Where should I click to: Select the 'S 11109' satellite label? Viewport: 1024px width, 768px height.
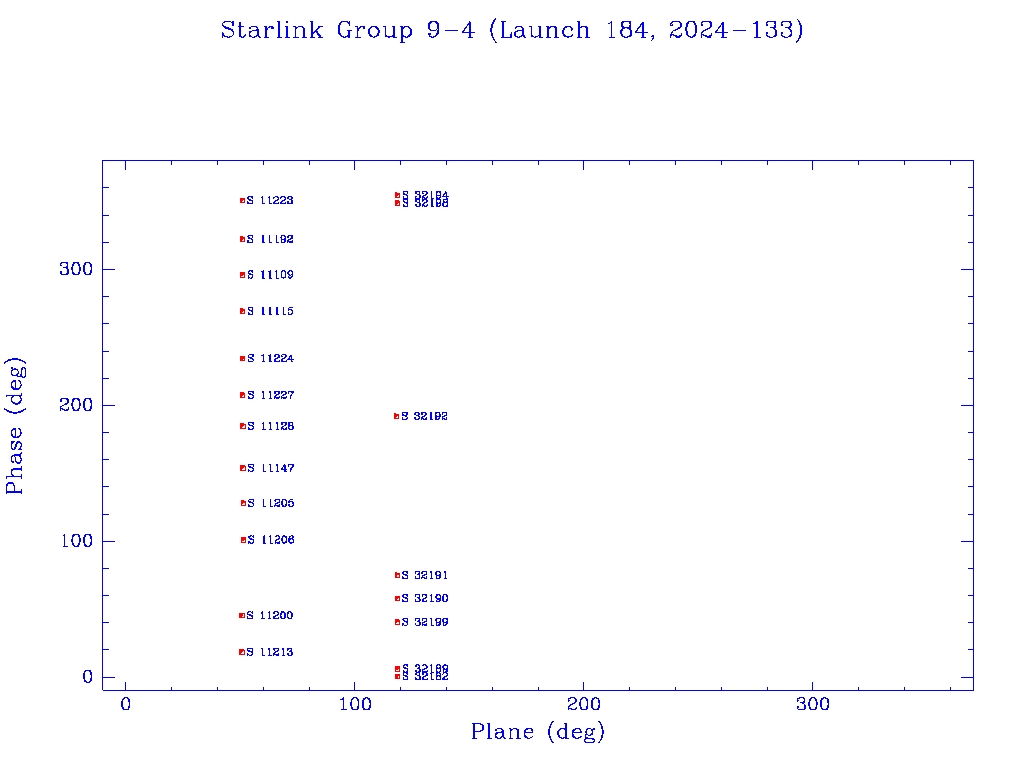[x=270, y=275]
